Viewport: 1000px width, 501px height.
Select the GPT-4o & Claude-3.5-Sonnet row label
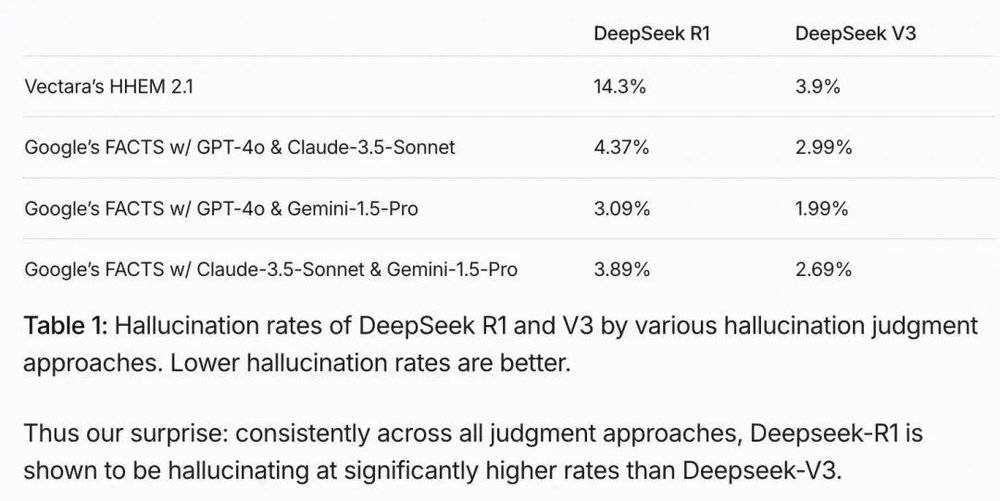pos(240,147)
